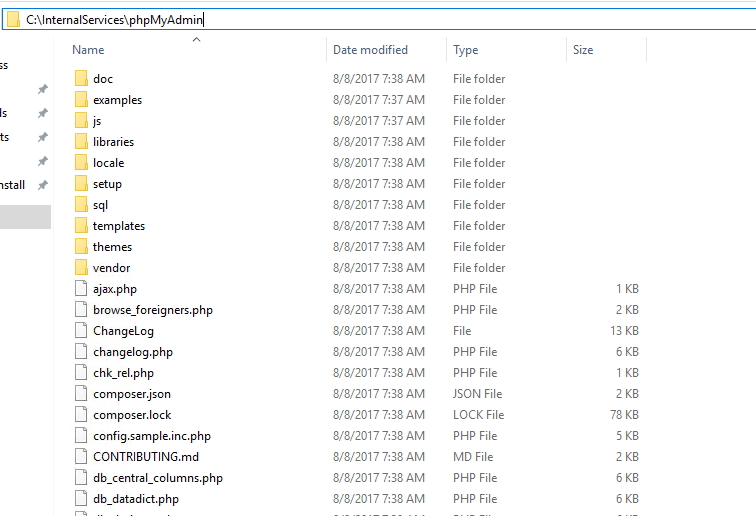Viewport: 756px width, 517px height.
Task: Select the setup folder icon
Action: [81, 183]
